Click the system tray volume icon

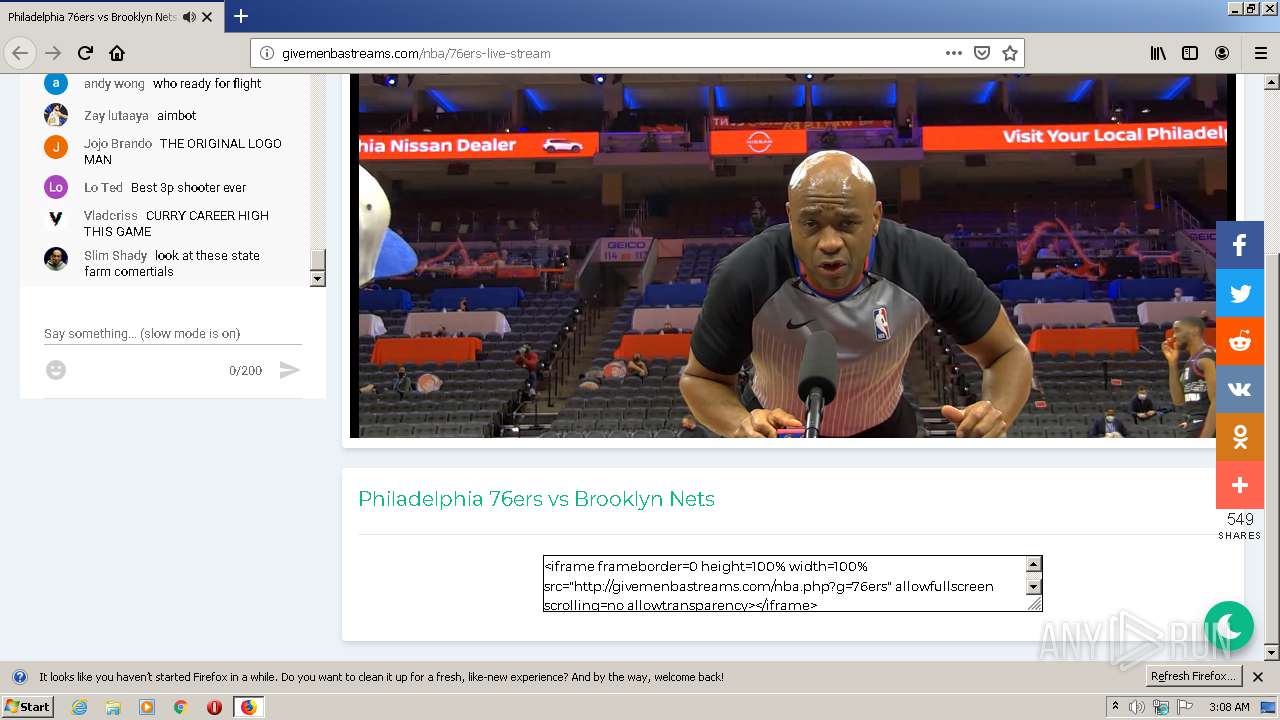[1137, 707]
